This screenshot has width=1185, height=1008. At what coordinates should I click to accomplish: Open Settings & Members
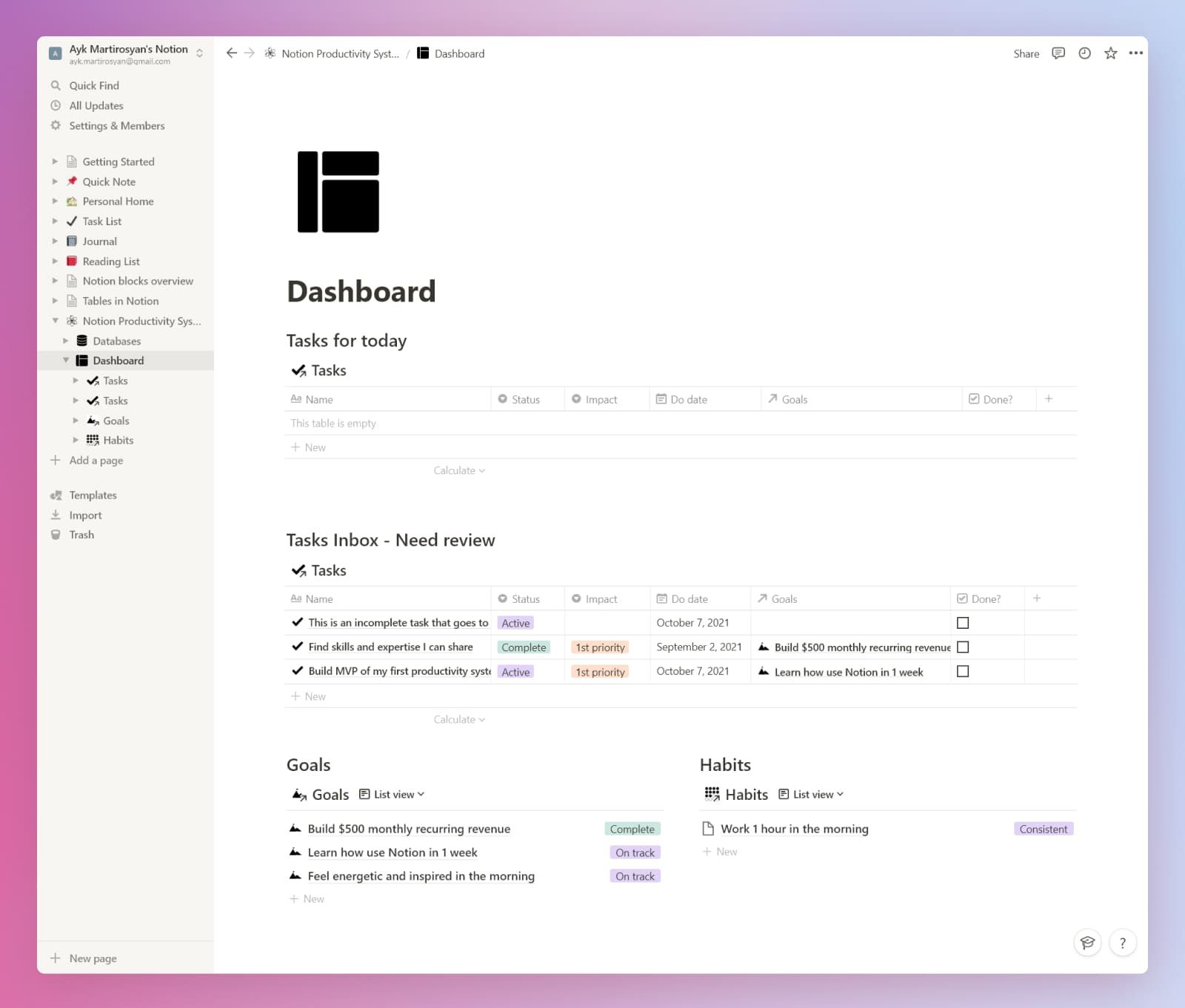click(x=116, y=125)
